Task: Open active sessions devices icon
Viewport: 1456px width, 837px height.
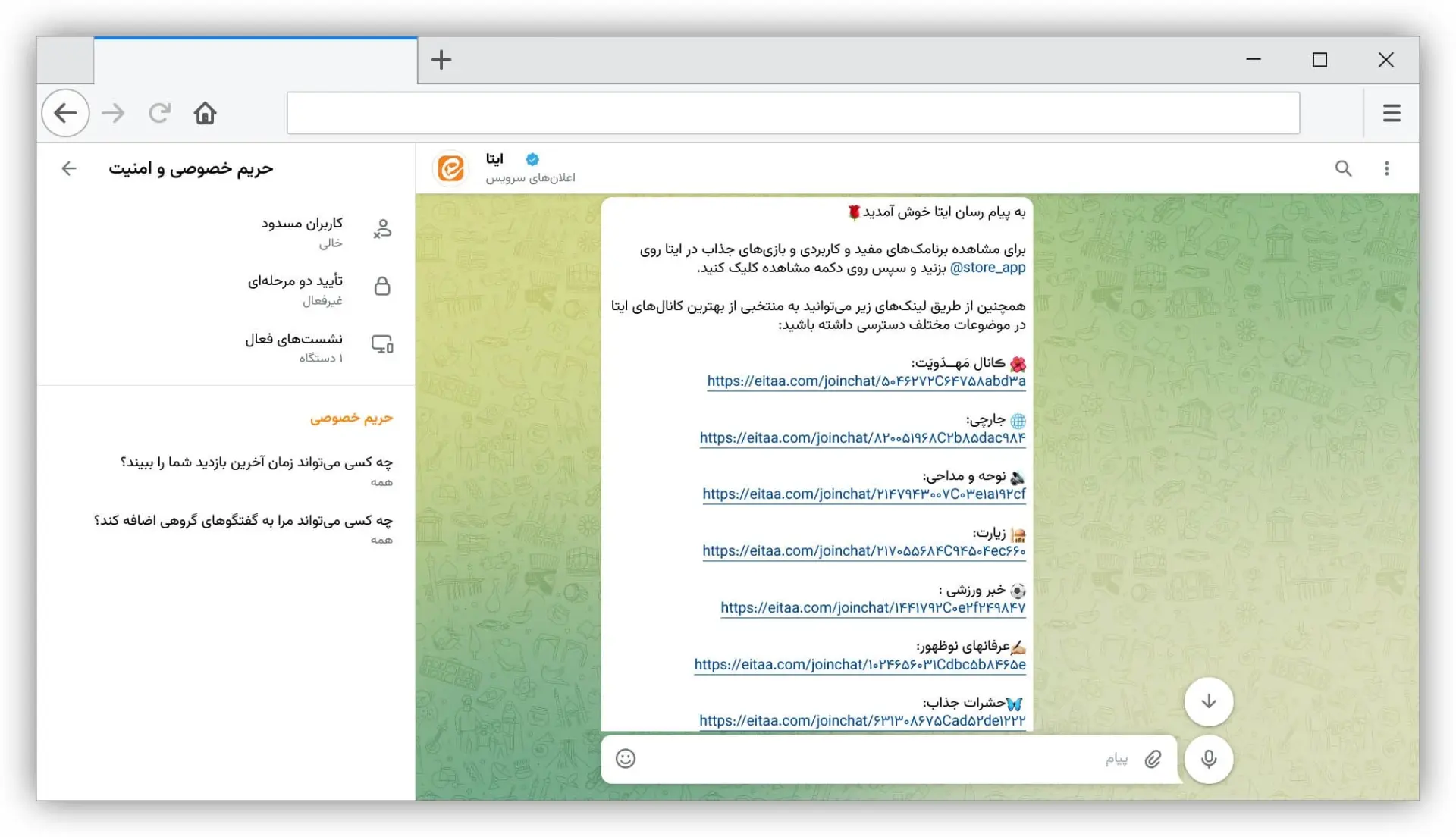Action: (x=382, y=344)
